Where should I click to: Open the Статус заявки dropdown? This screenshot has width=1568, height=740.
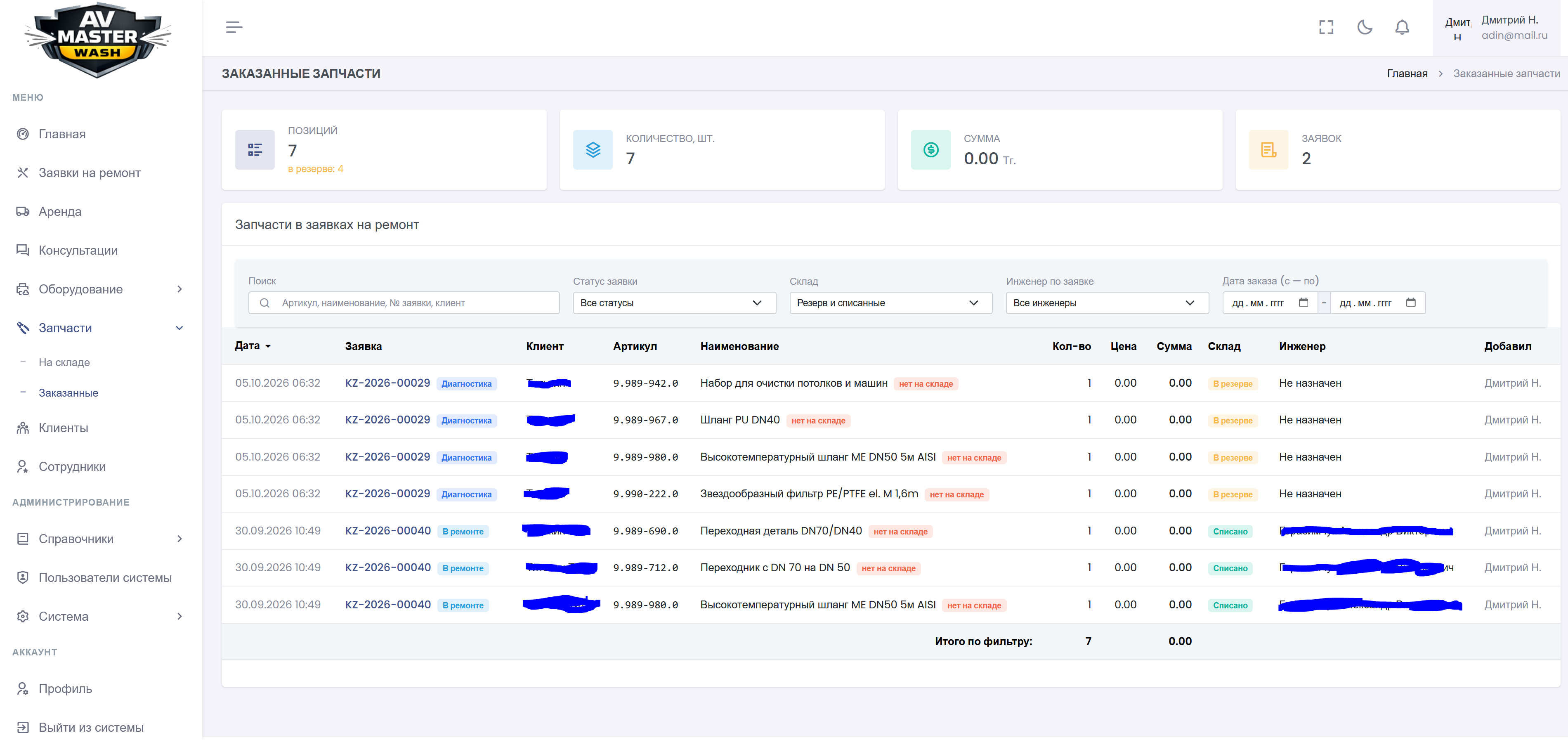coord(674,303)
